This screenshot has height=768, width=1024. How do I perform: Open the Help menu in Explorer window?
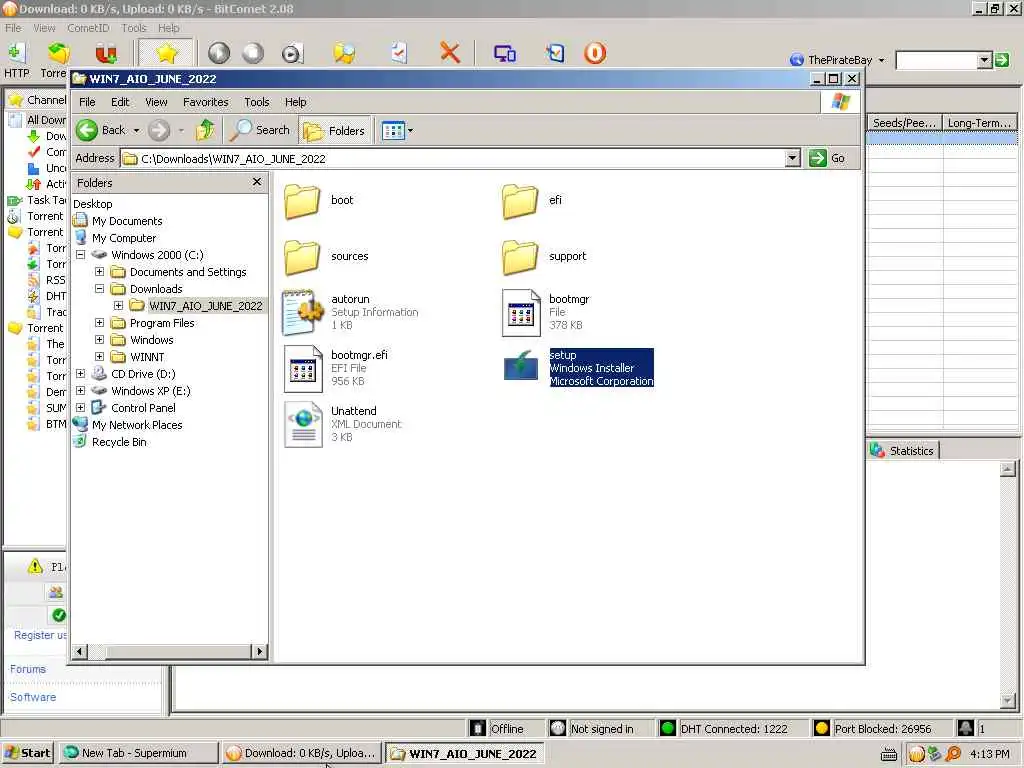[295, 102]
